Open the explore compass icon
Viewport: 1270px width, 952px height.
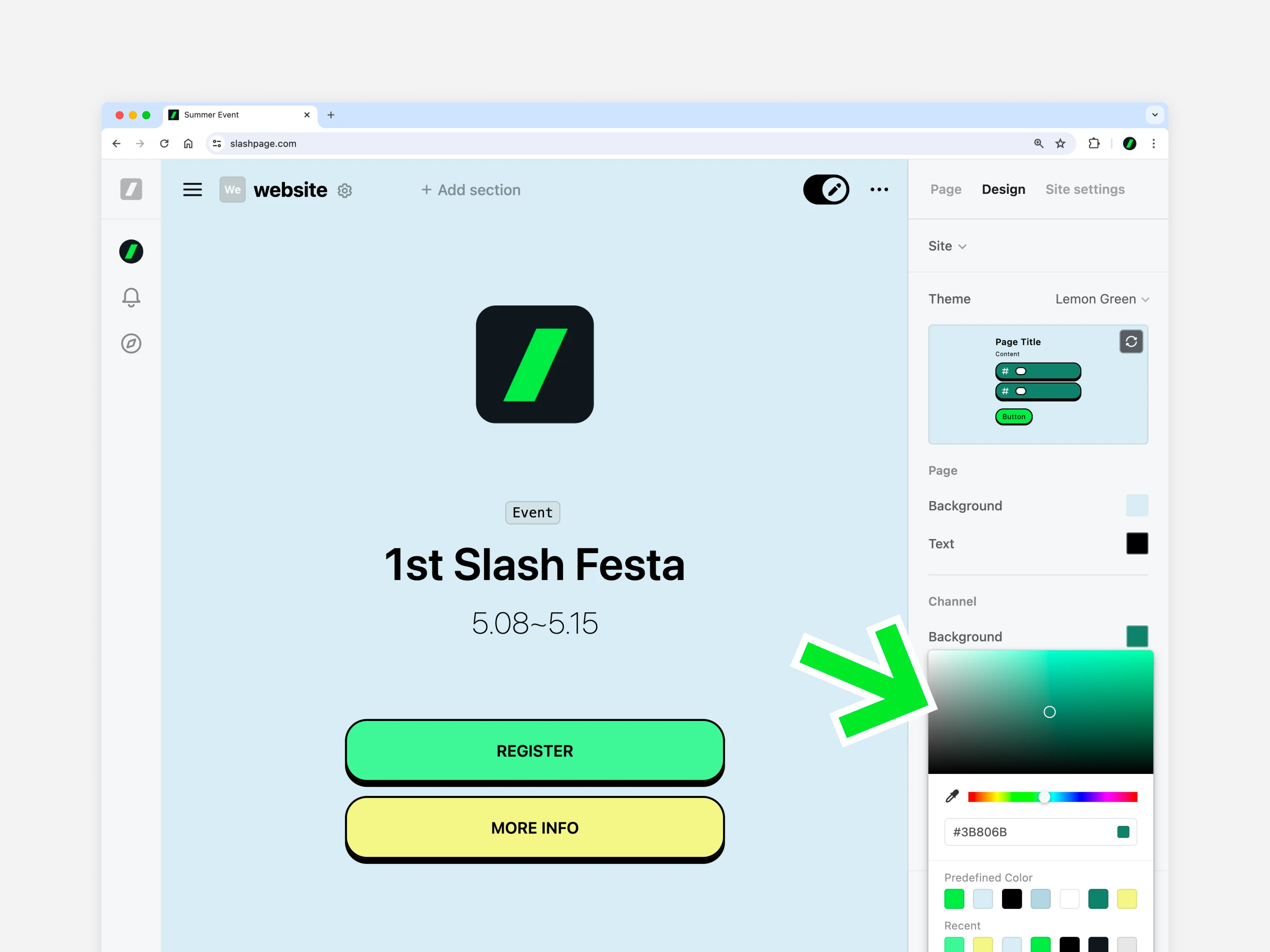(x=131, y=343)
